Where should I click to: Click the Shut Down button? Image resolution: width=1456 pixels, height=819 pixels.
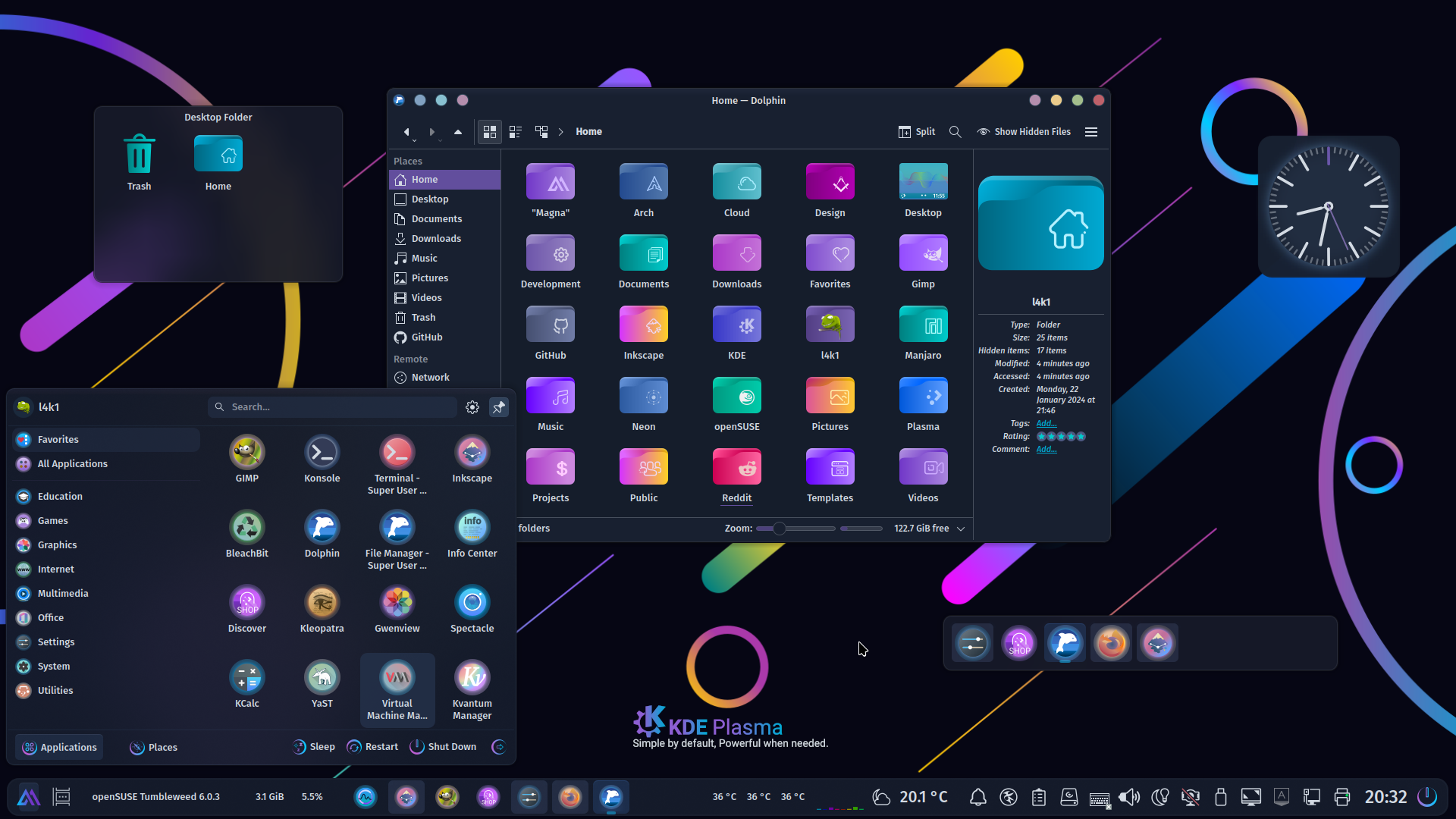coord(443,747)
